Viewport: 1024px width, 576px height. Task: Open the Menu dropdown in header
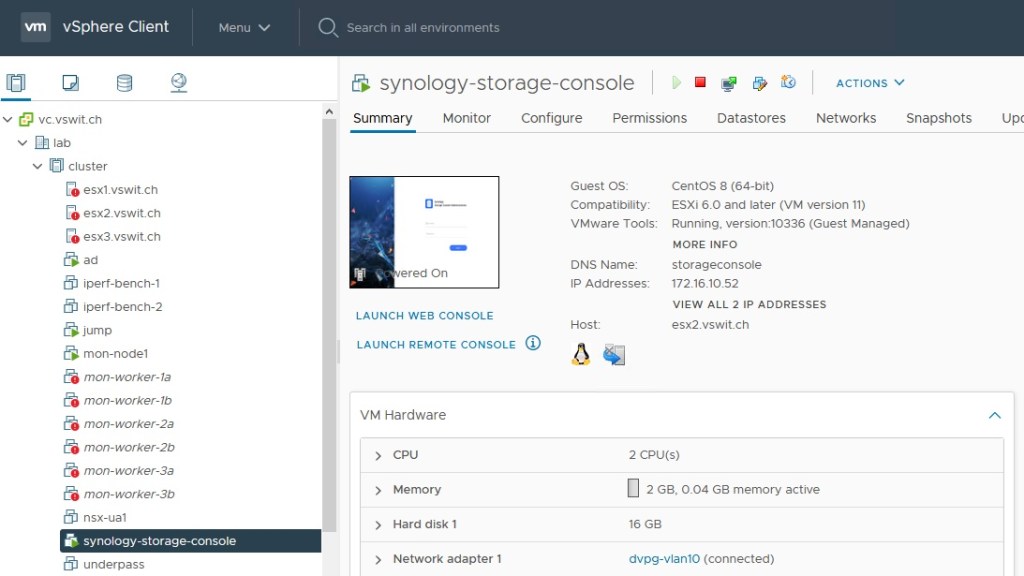pos(244,28)
